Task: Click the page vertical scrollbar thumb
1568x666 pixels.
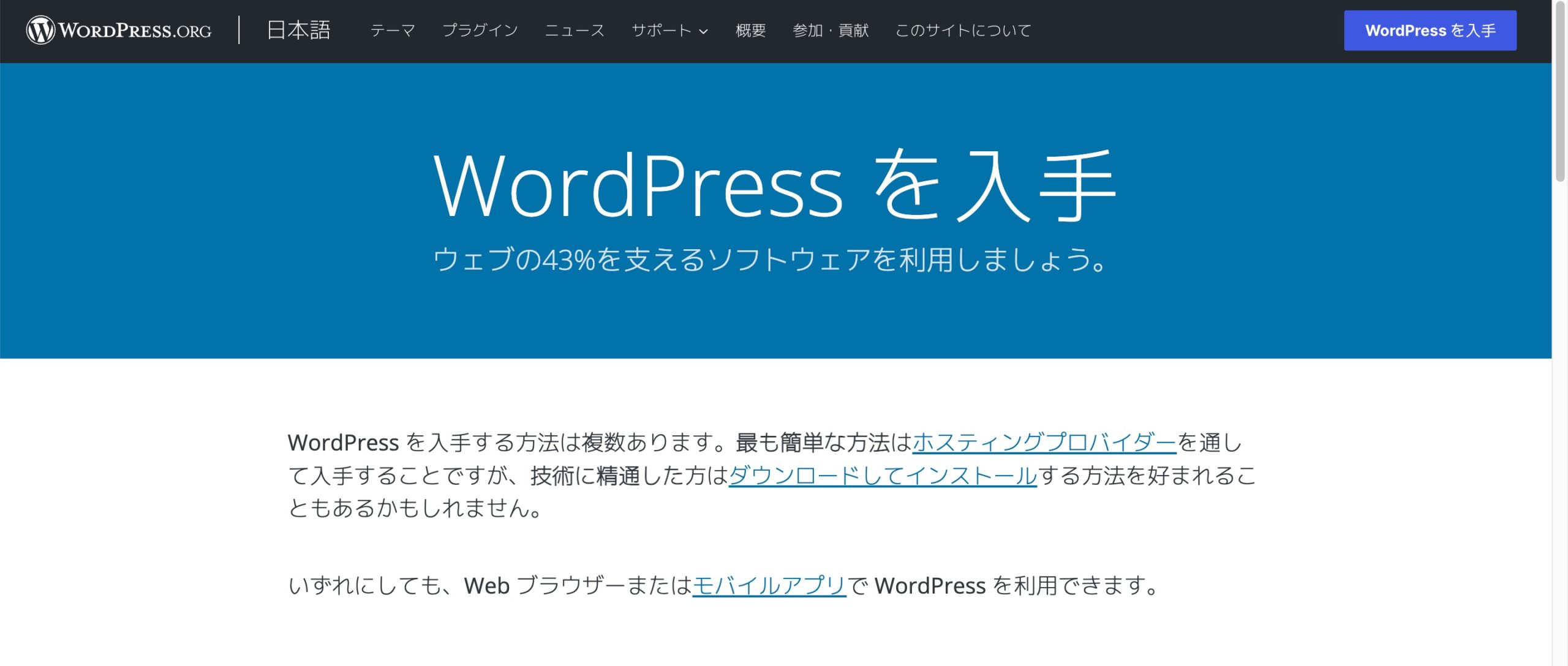Action: (1560, 92)
